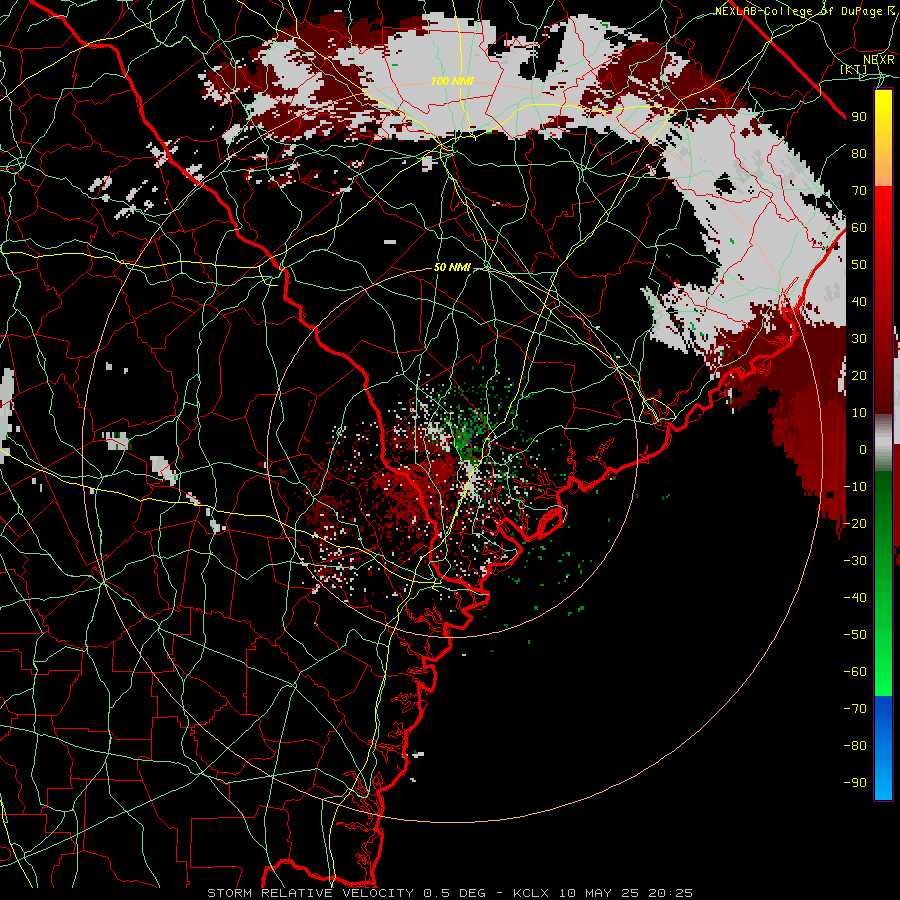Click the 10 value on the velocity scale
Viewport: 900px width, 900px height.
click(859, 413)
